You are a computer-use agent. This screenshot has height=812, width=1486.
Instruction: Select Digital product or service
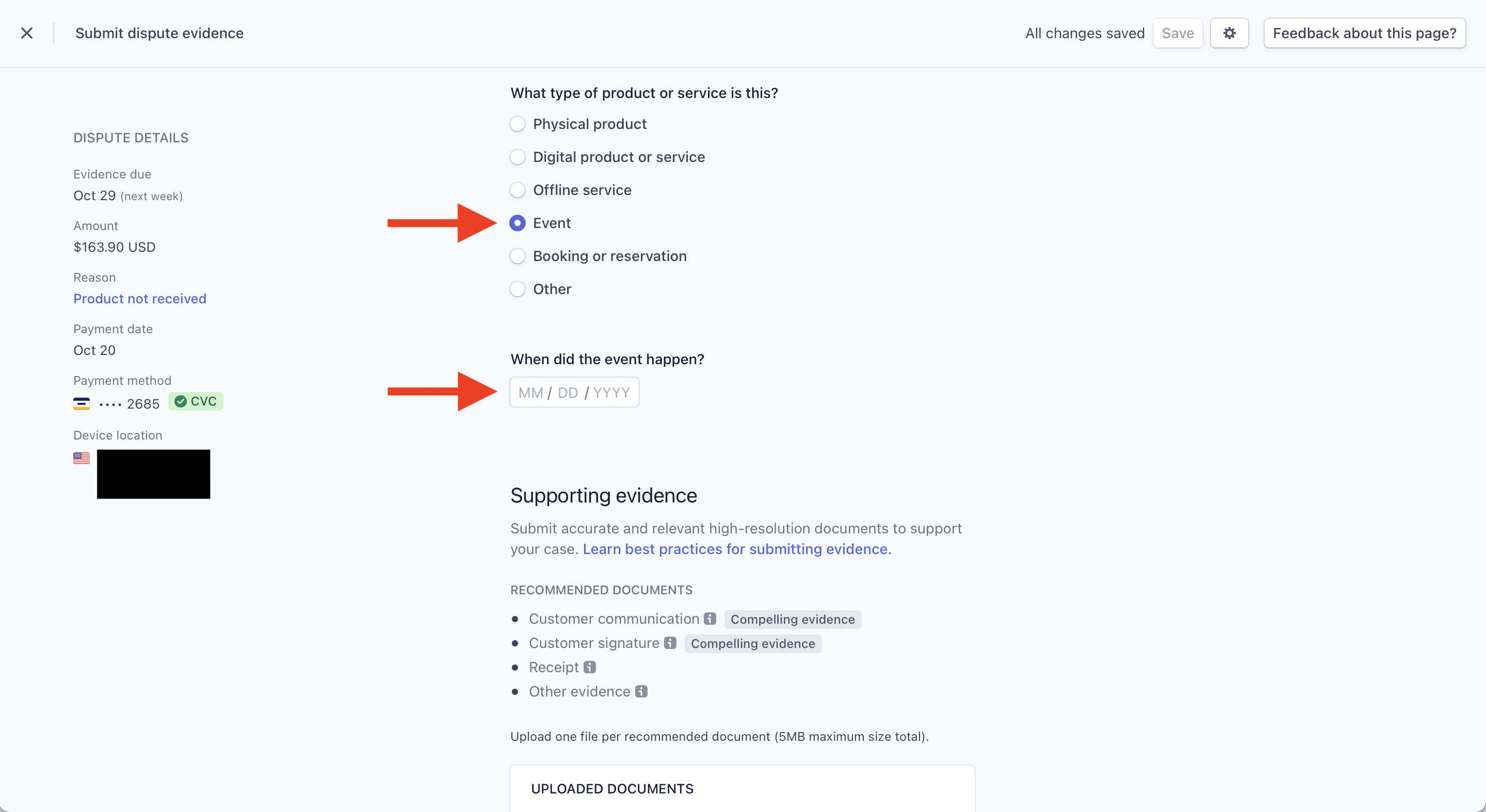518,156
